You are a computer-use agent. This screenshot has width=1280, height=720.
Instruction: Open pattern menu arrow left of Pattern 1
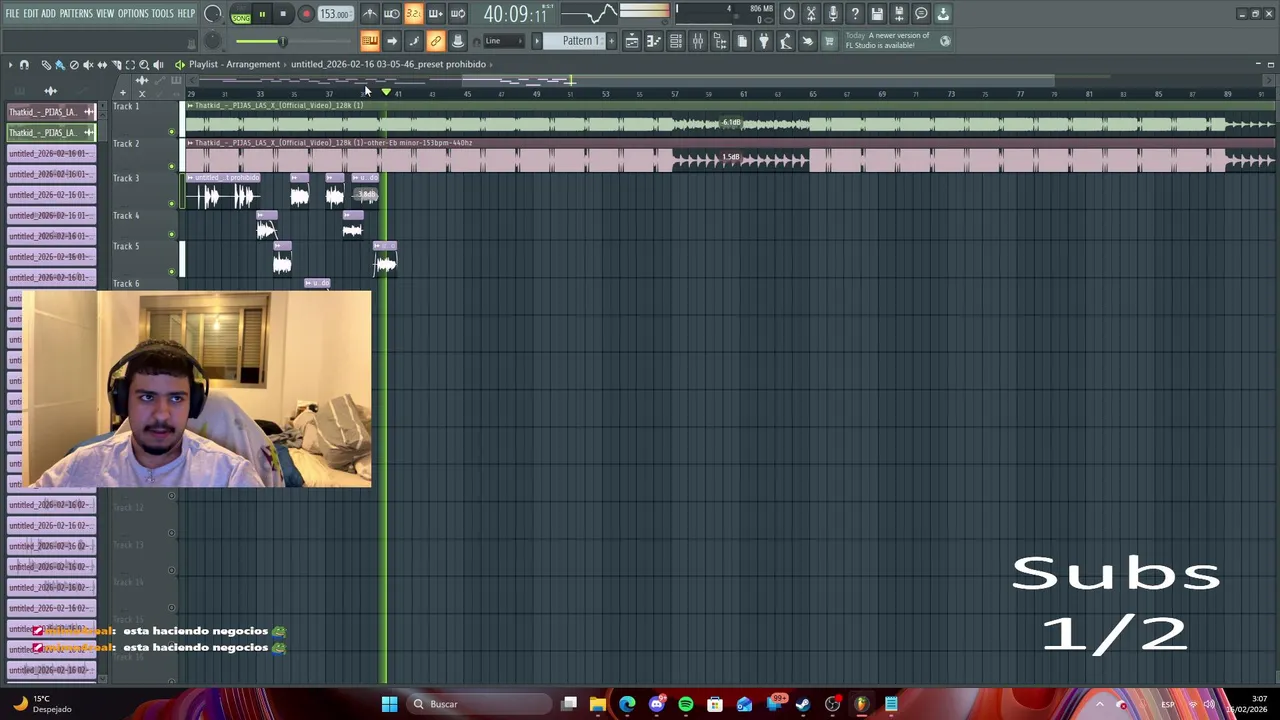pyautogui.click(x=537, y=41)
